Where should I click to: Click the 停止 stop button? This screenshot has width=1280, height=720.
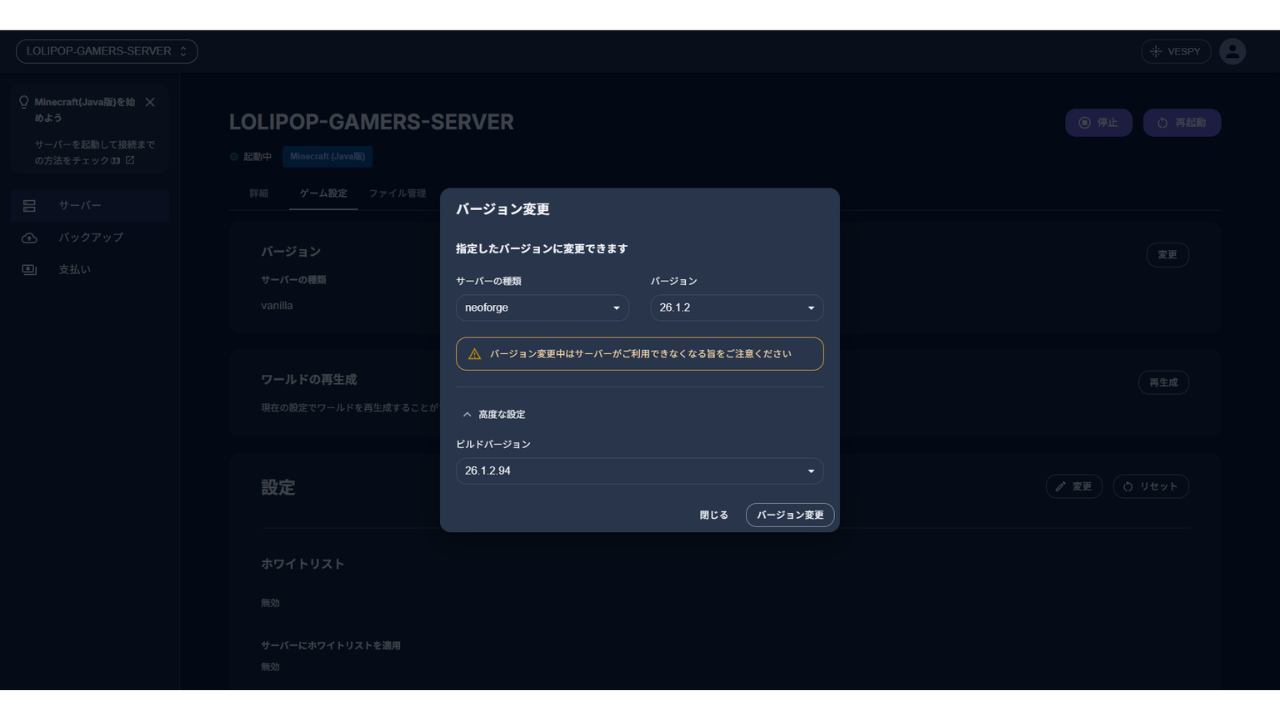point(1099,123)
